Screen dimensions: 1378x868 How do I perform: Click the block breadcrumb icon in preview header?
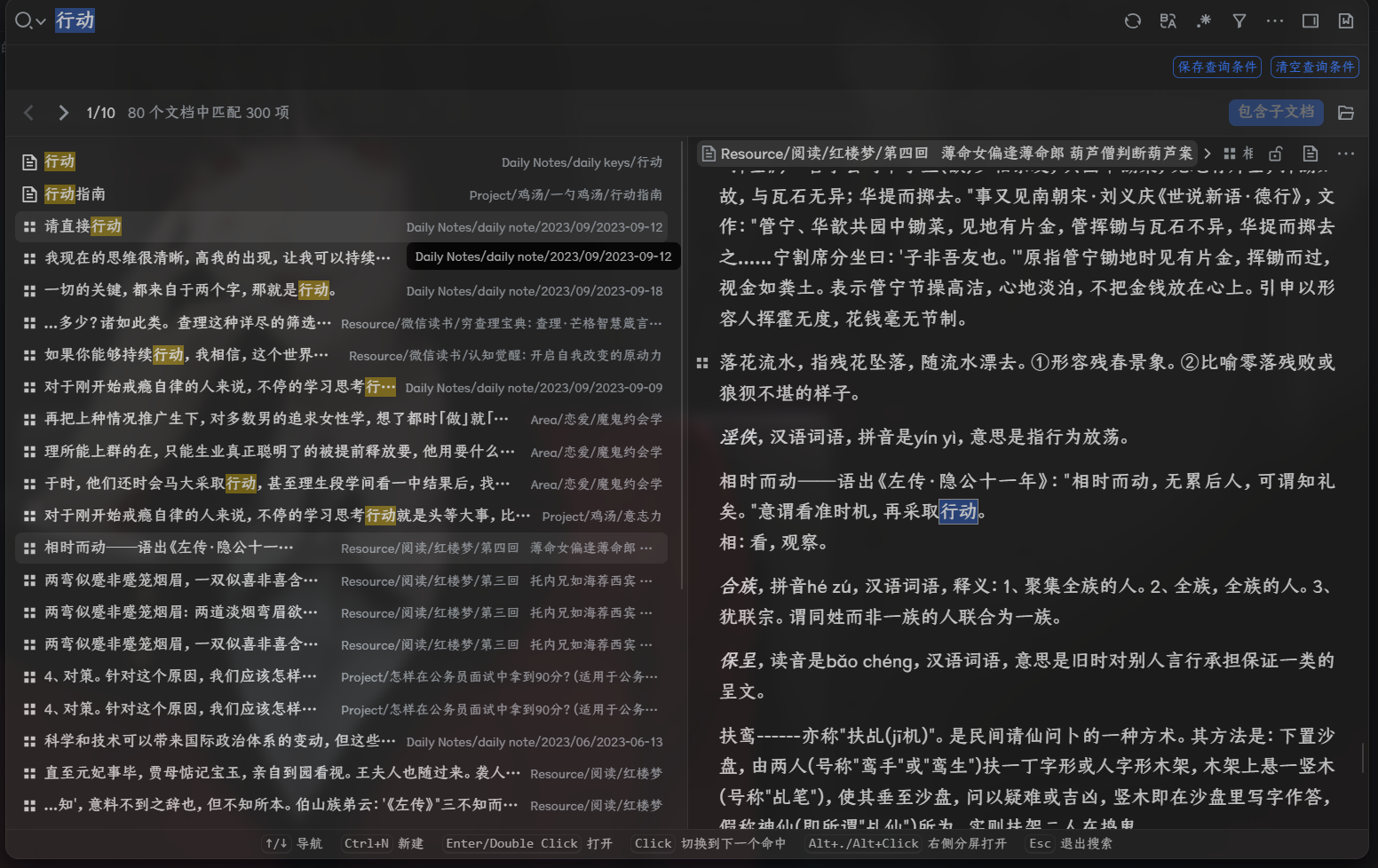[1230, 154]
